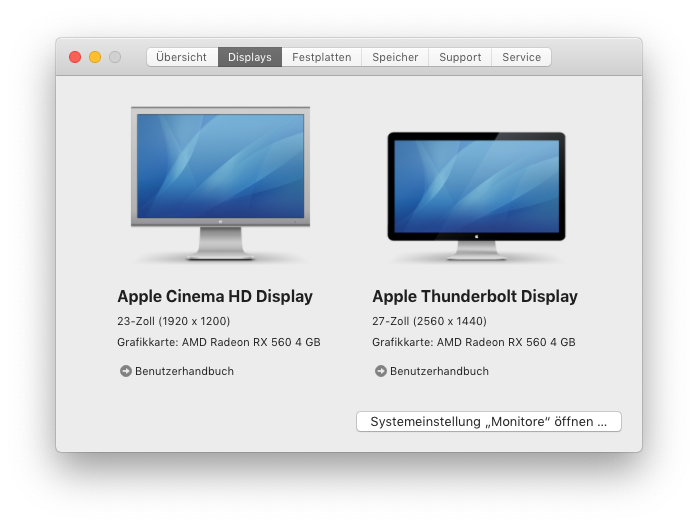Minimize the window with yellow button

[95, 57]
